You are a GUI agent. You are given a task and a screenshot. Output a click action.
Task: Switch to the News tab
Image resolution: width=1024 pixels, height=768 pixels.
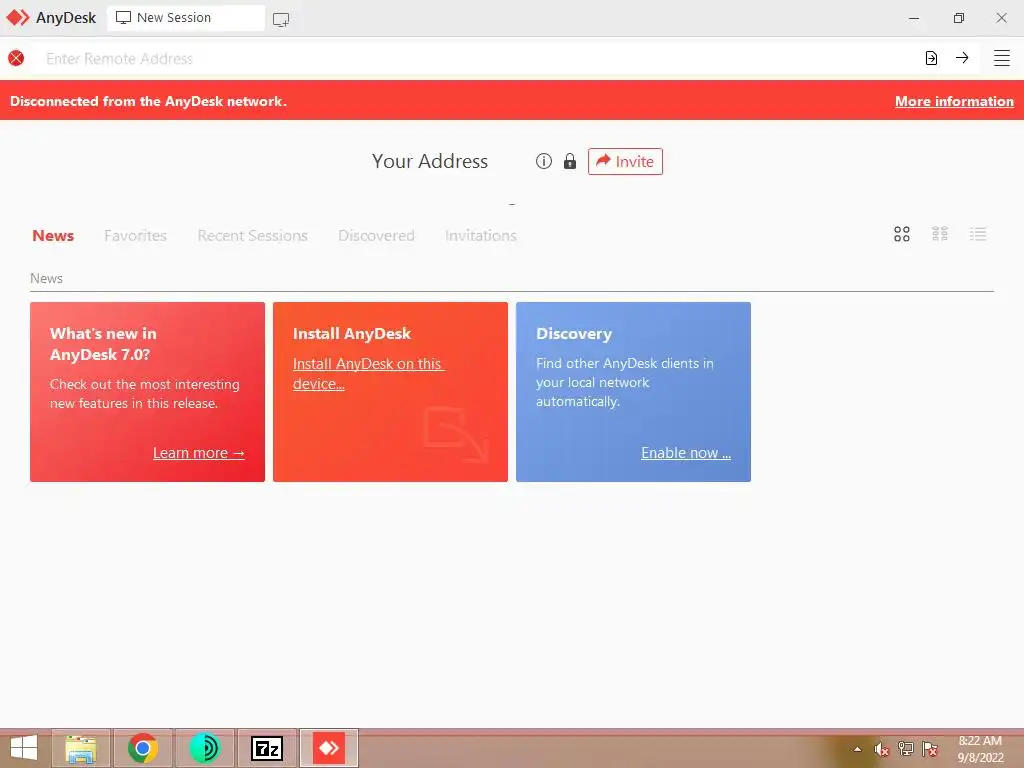pyautogui.click(x=53, y=236)
